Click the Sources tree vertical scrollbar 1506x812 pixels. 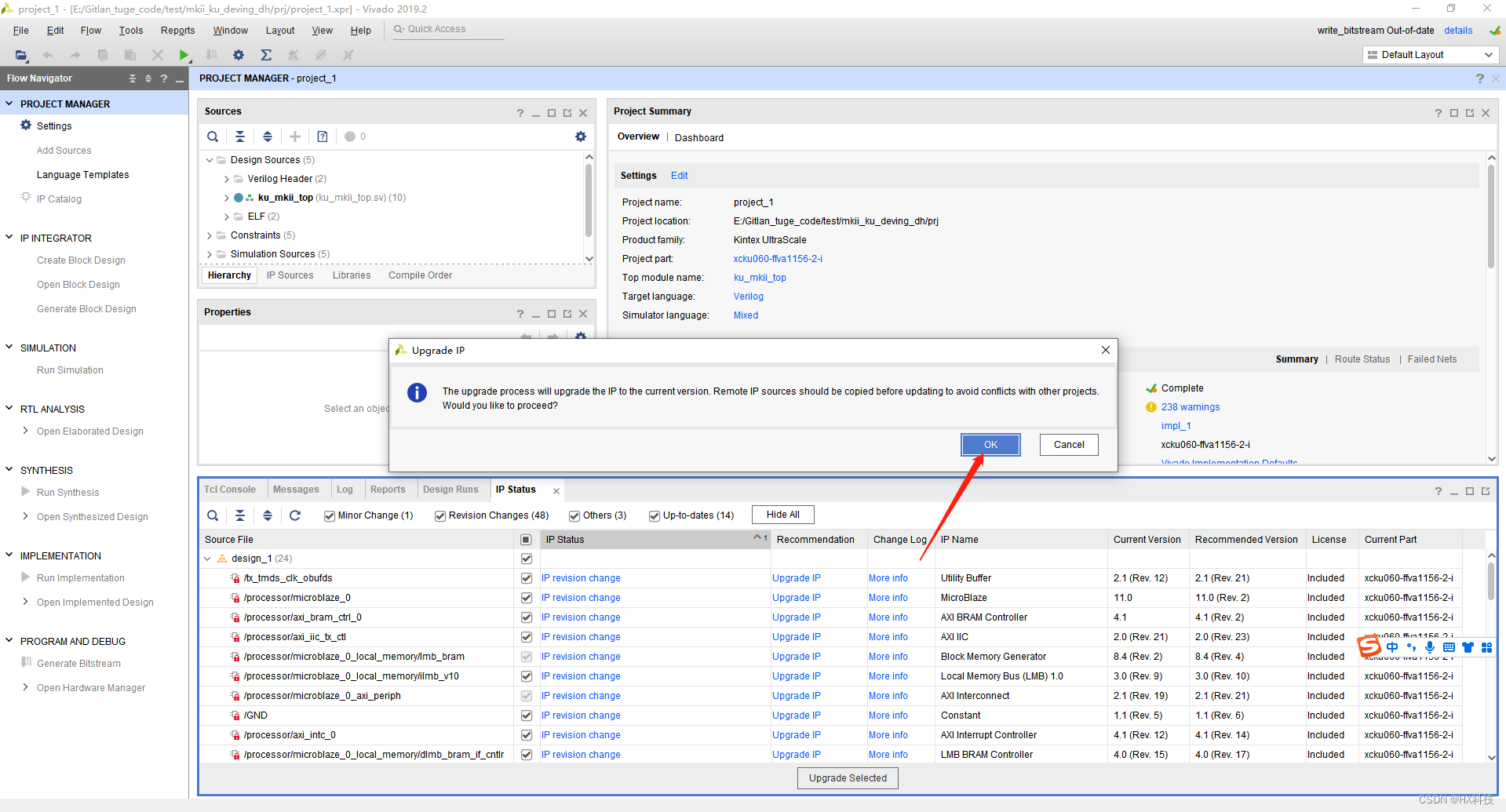click(589, 200)
